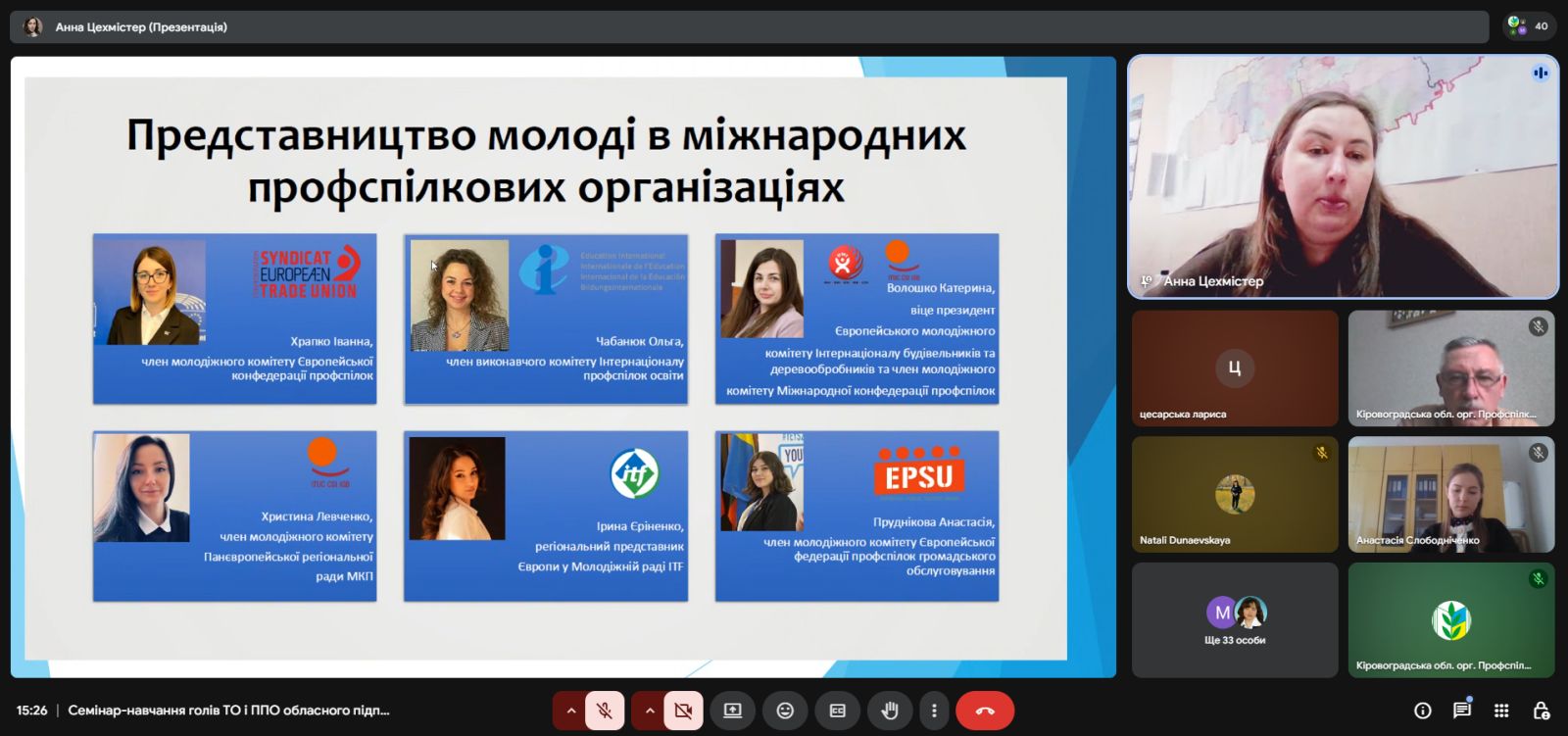Select Анна Цехмістер's video tile
1568x736 pixels.
click(1343, 176)
